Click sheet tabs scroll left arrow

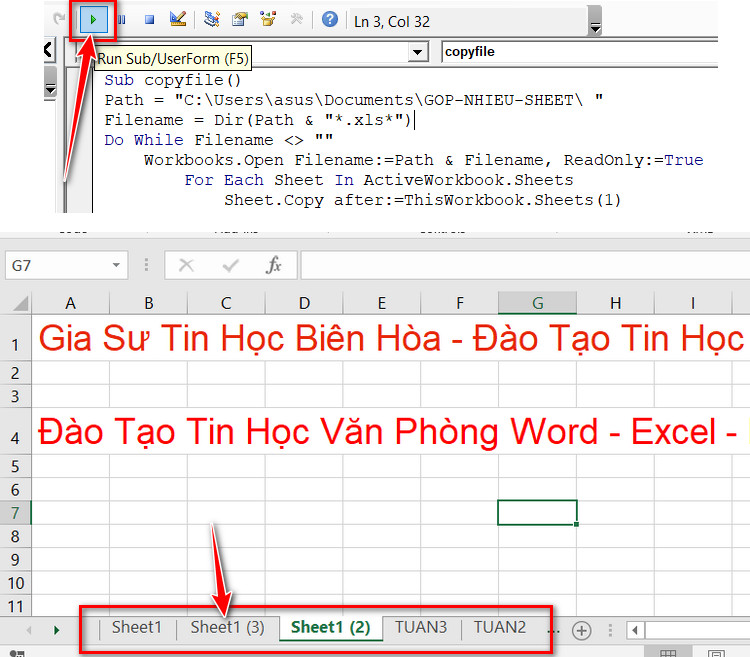pos(29,630)
